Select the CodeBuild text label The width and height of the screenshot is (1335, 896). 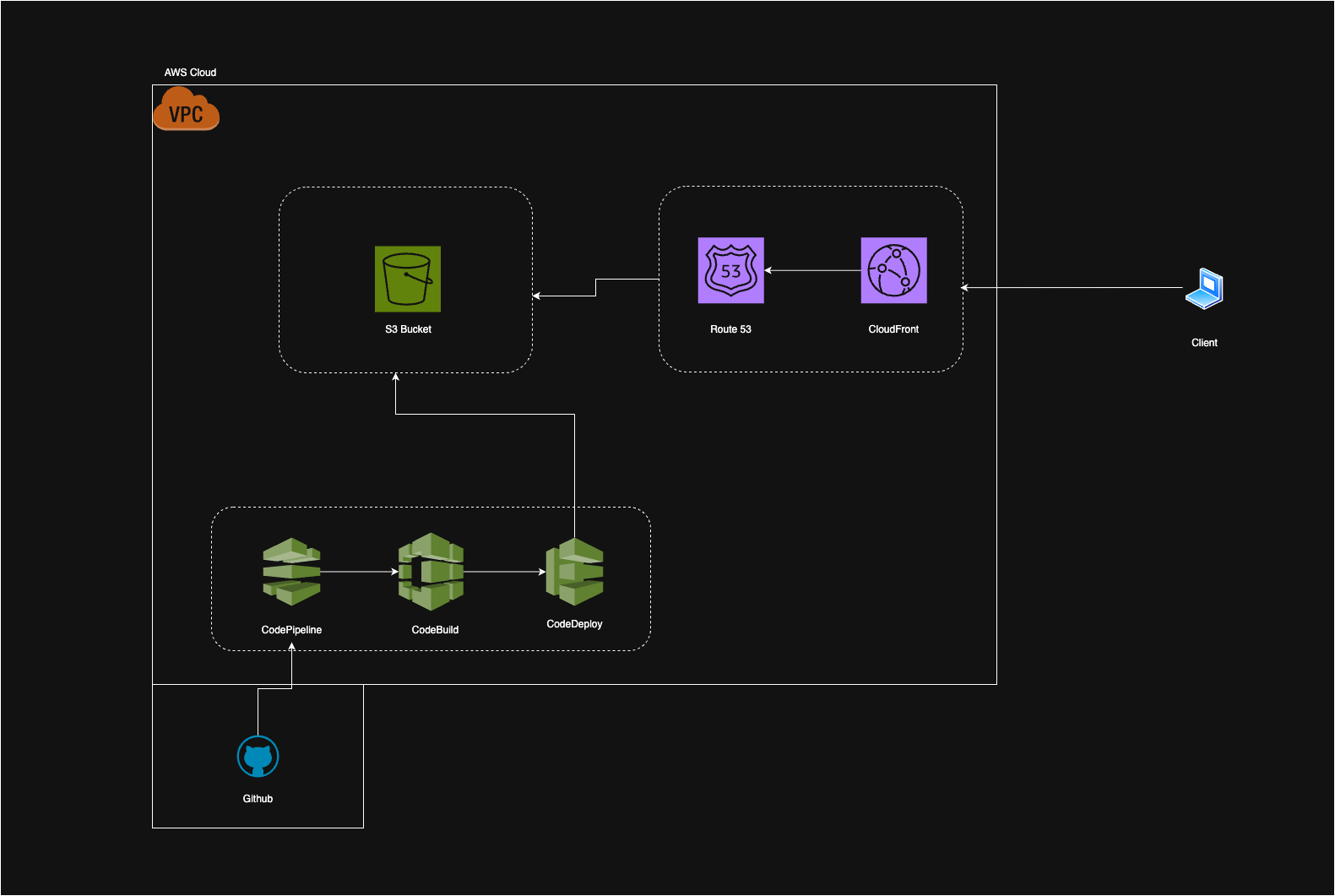(435, 630)
